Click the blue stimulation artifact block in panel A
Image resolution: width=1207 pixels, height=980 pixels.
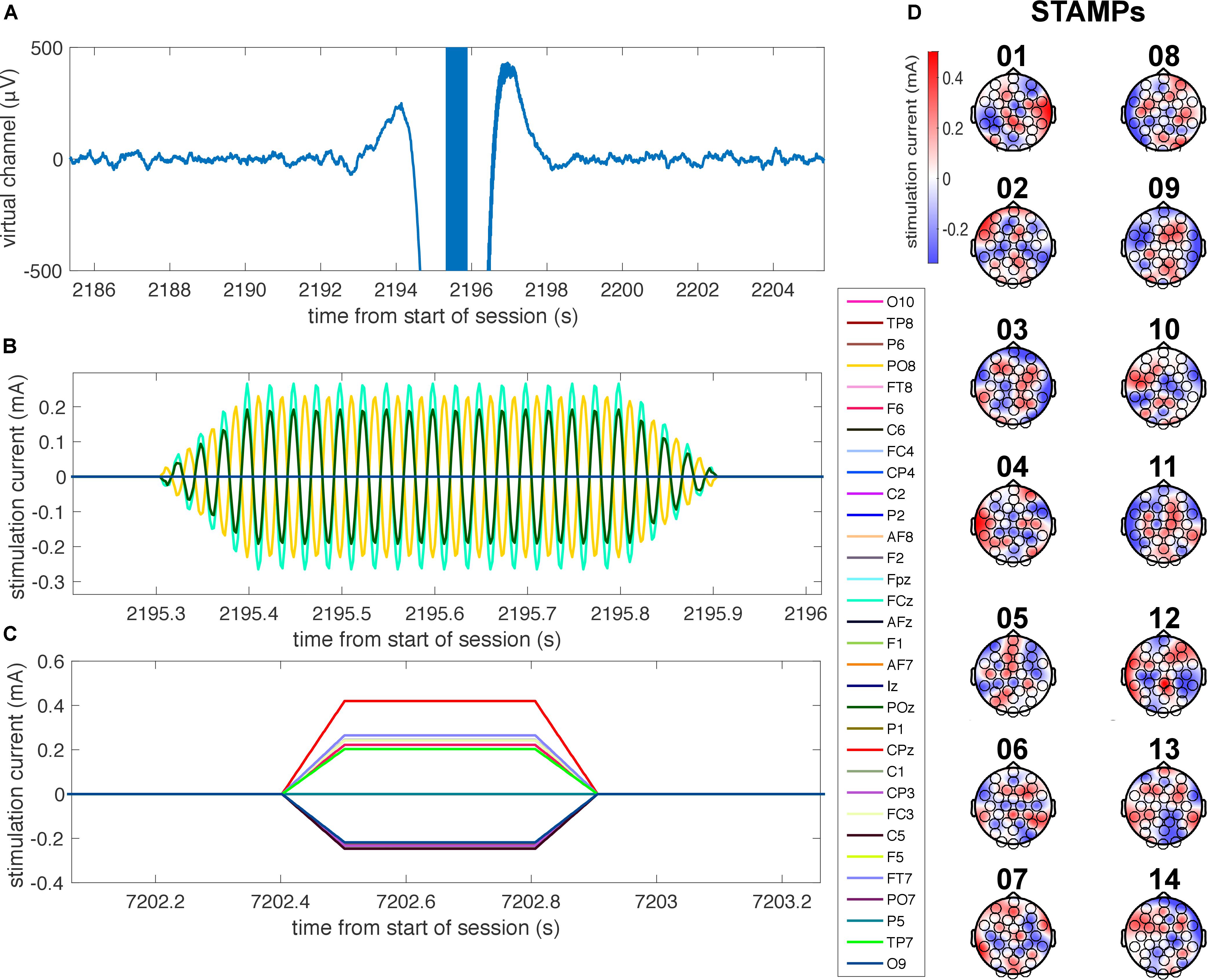coord(456,159)
